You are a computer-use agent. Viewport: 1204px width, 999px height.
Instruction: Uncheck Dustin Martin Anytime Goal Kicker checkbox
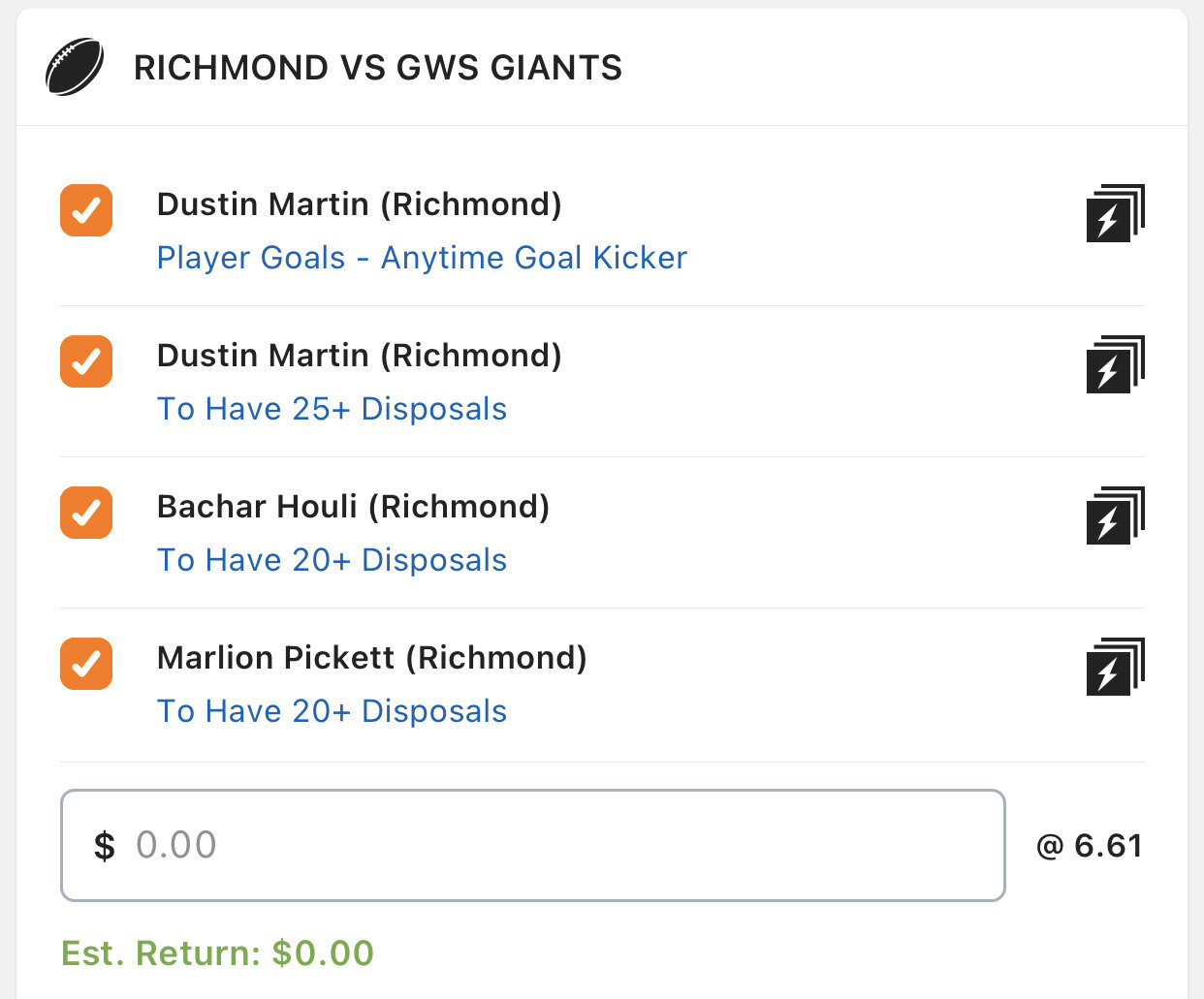pyautogui.click(x=86, y=210)
